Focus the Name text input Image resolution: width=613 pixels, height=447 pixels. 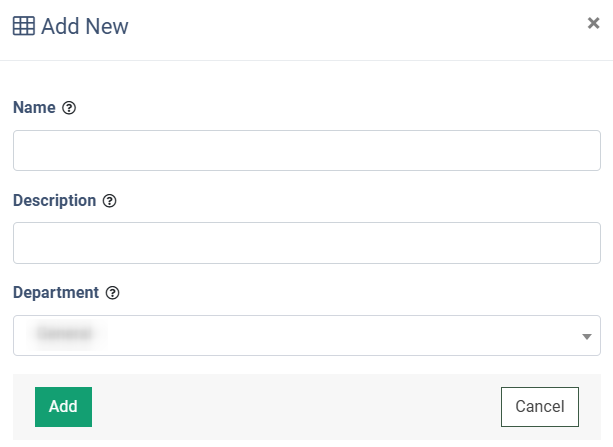tap(306, 150)
